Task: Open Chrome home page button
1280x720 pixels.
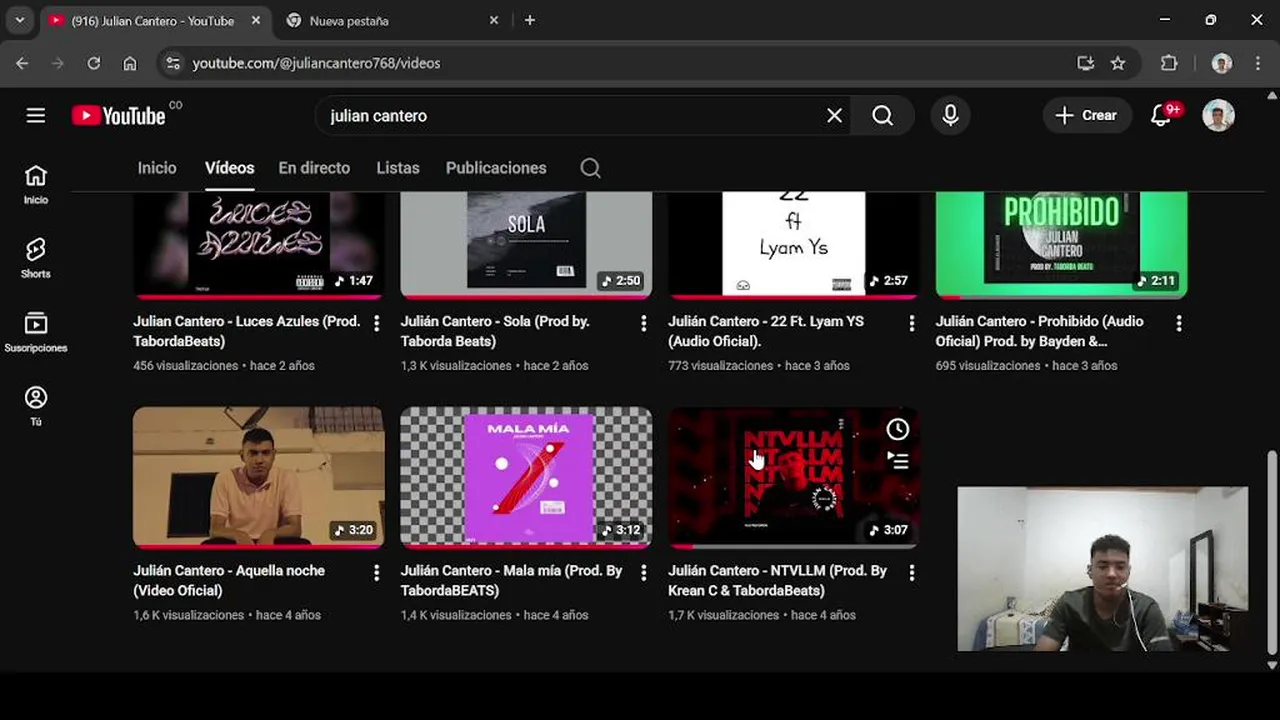Action: (x=130, y=63)
